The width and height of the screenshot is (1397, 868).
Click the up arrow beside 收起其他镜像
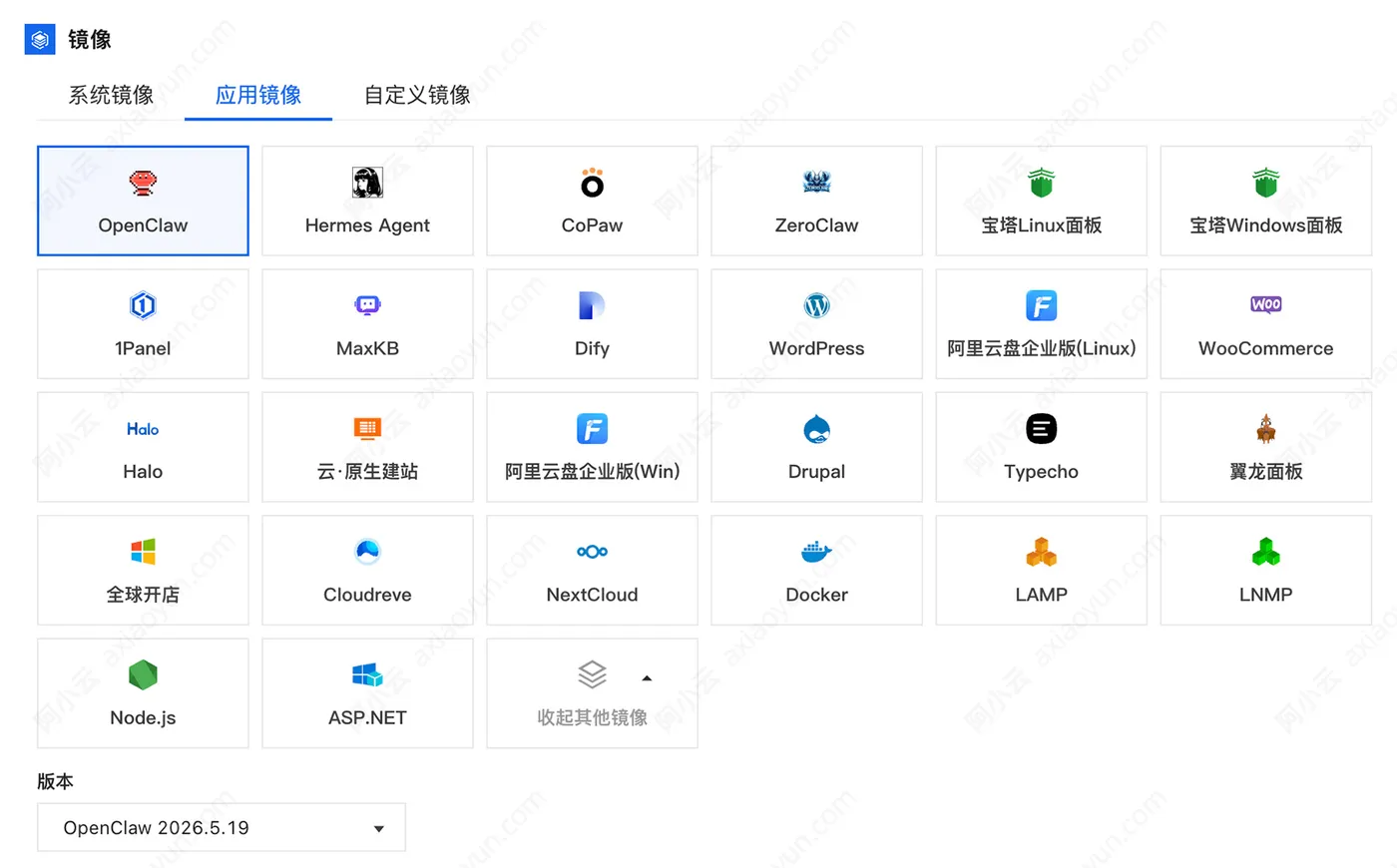[647, 678]
